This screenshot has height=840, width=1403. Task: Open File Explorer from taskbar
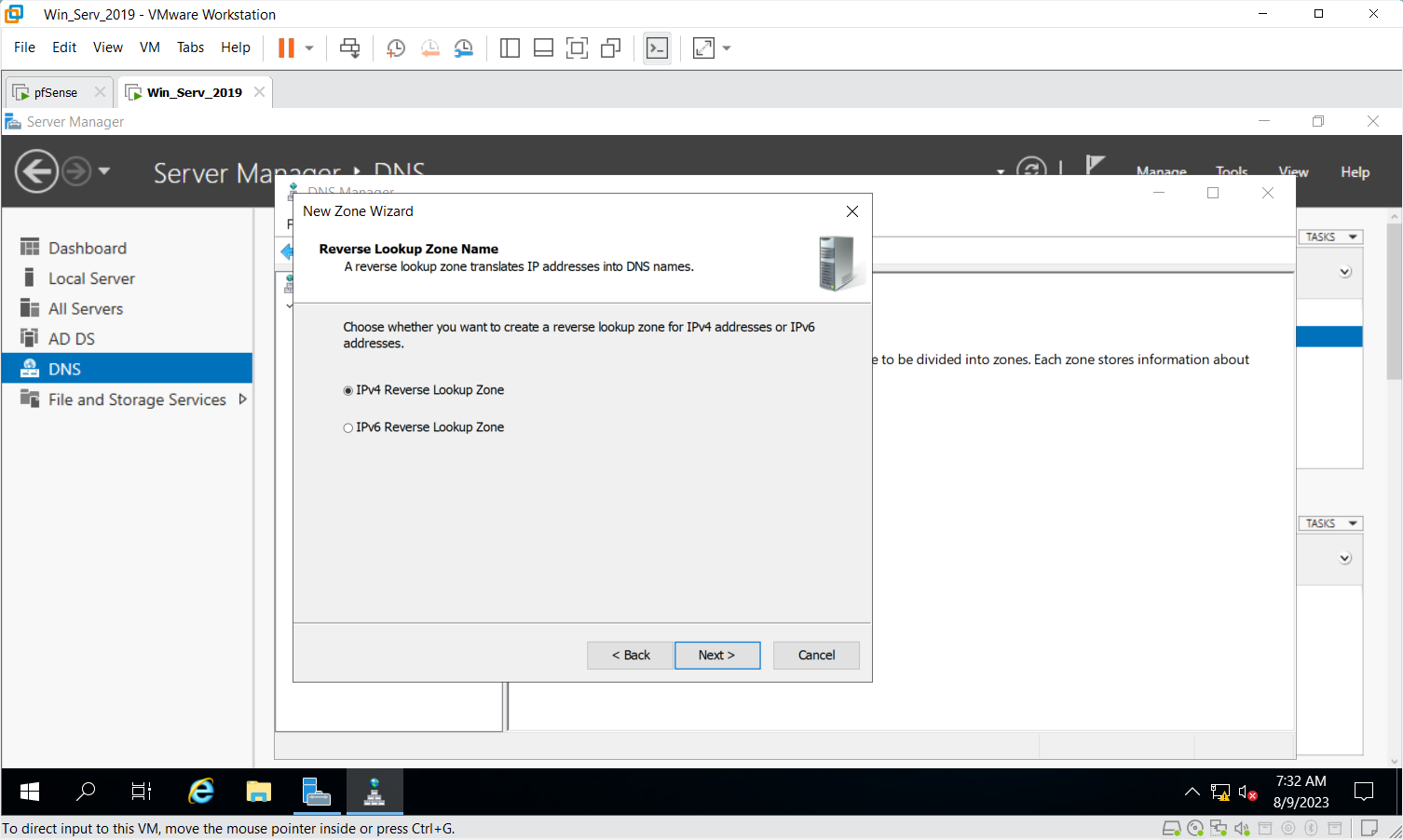point(258,792)
